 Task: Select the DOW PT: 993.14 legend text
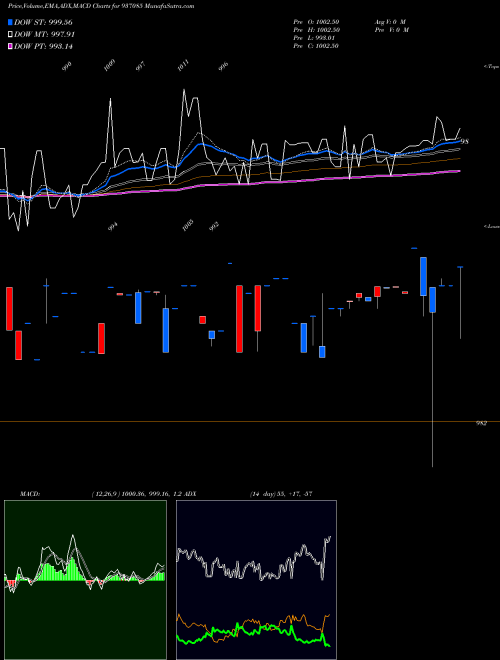[43, 46]
